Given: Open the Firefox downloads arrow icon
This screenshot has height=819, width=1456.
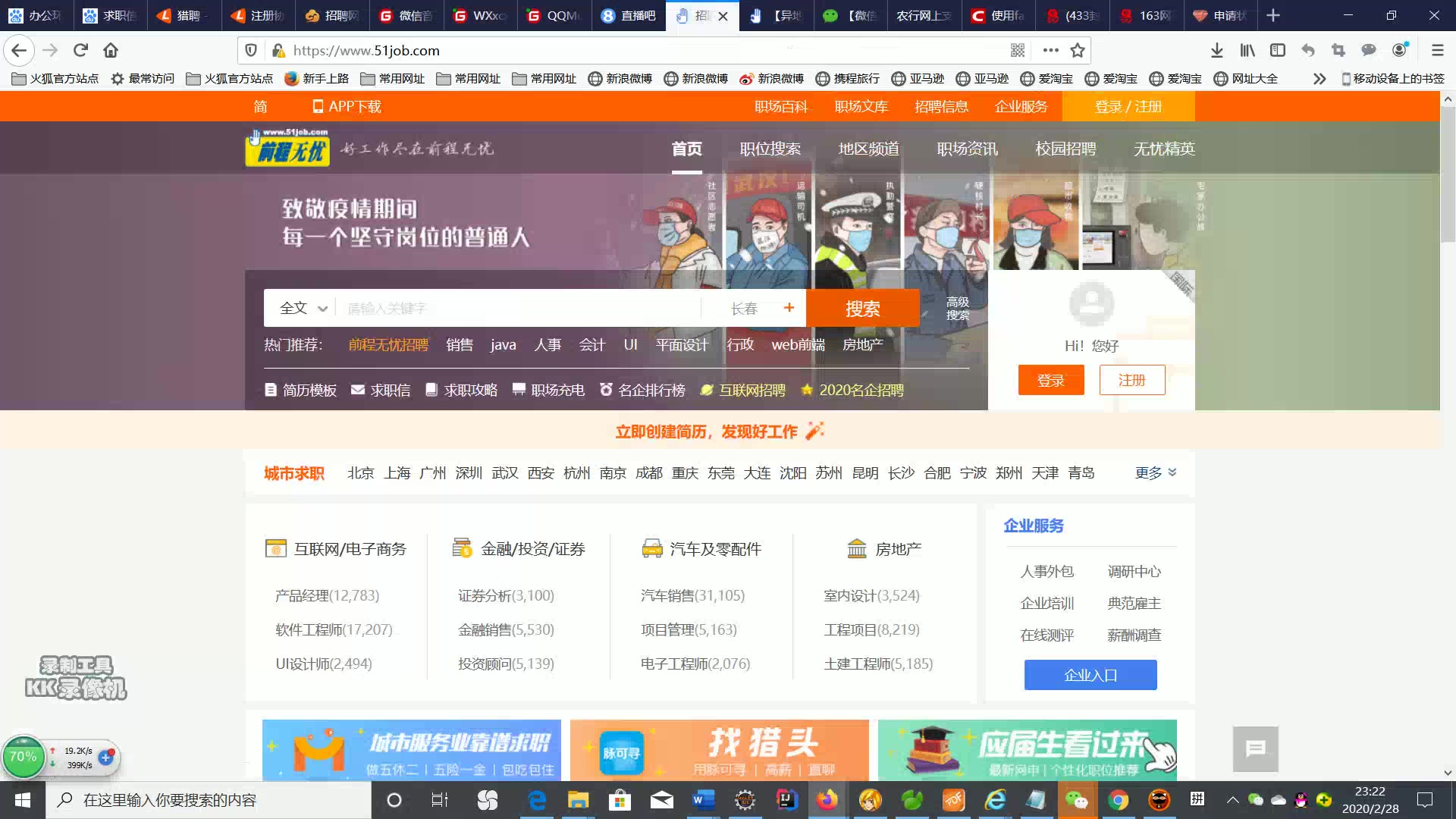Looking at the screenshot, I should click(1216, 50).
